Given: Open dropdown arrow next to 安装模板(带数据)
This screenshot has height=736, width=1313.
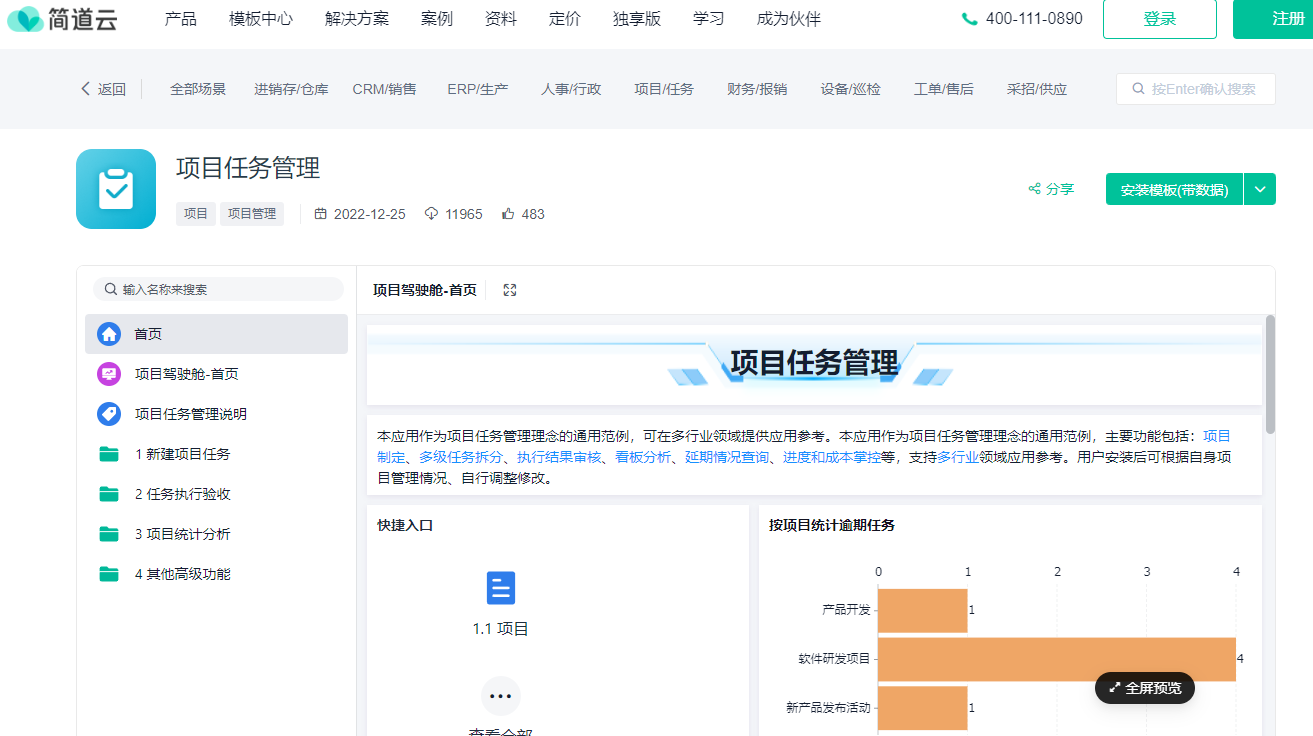Looking at the screenshot, I should (1260, 189).
